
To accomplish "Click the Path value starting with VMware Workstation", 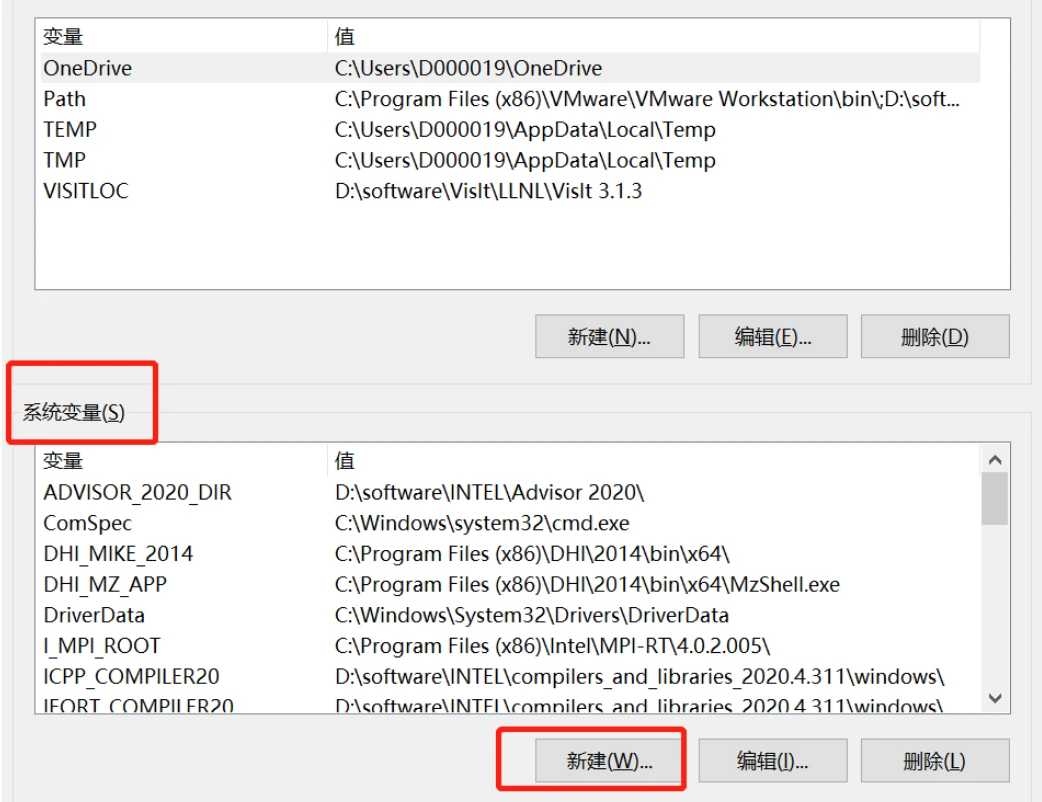I will pyautogui.click(x=647, y=99).
